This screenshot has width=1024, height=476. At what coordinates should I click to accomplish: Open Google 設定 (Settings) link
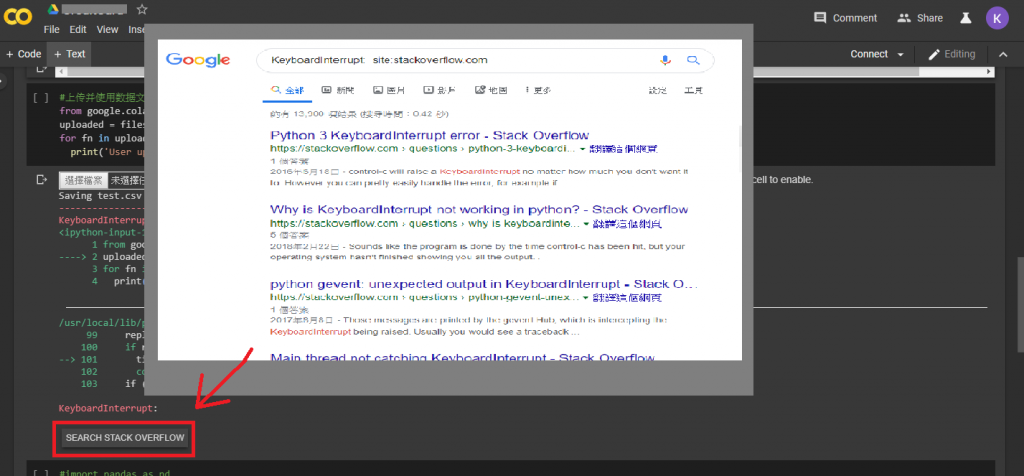[658, 91]
